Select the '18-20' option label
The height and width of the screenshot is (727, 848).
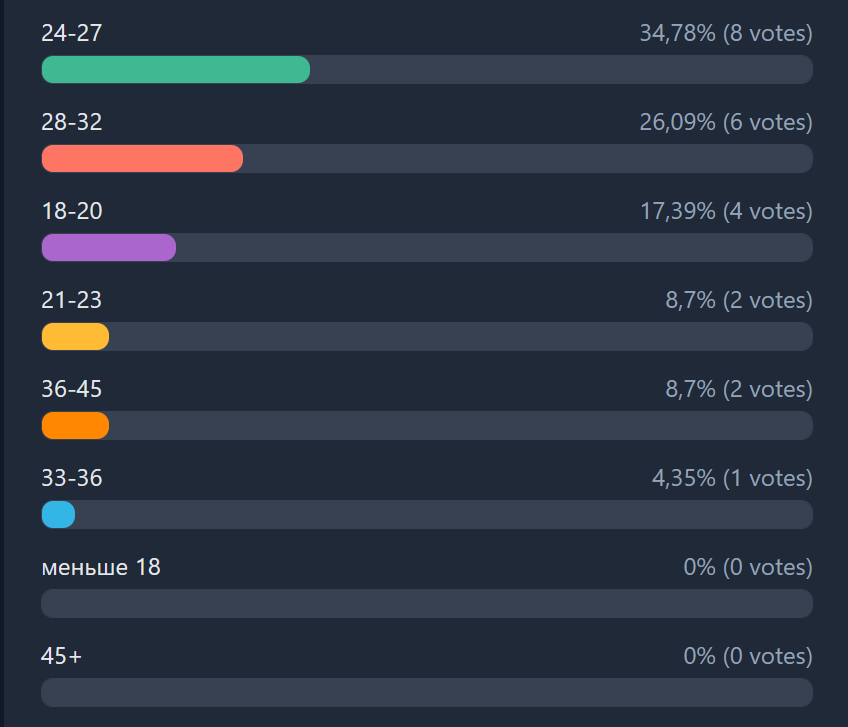(x=72, y=212)
